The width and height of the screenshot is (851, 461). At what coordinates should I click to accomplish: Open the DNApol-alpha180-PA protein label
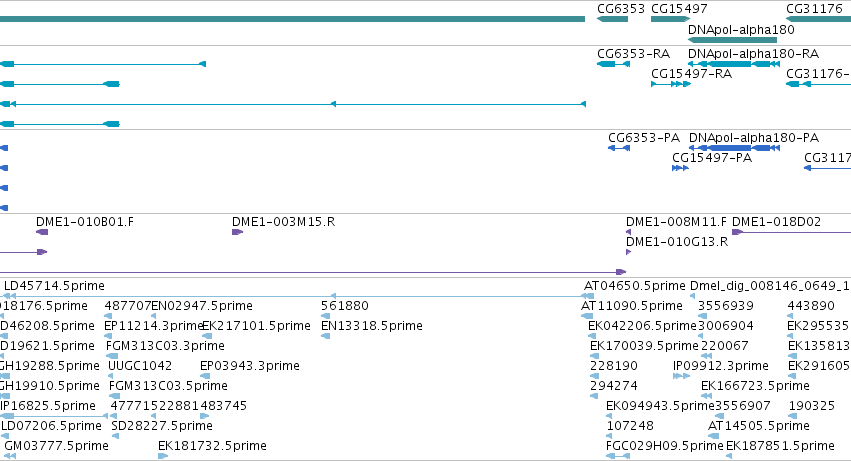(754, 138)
